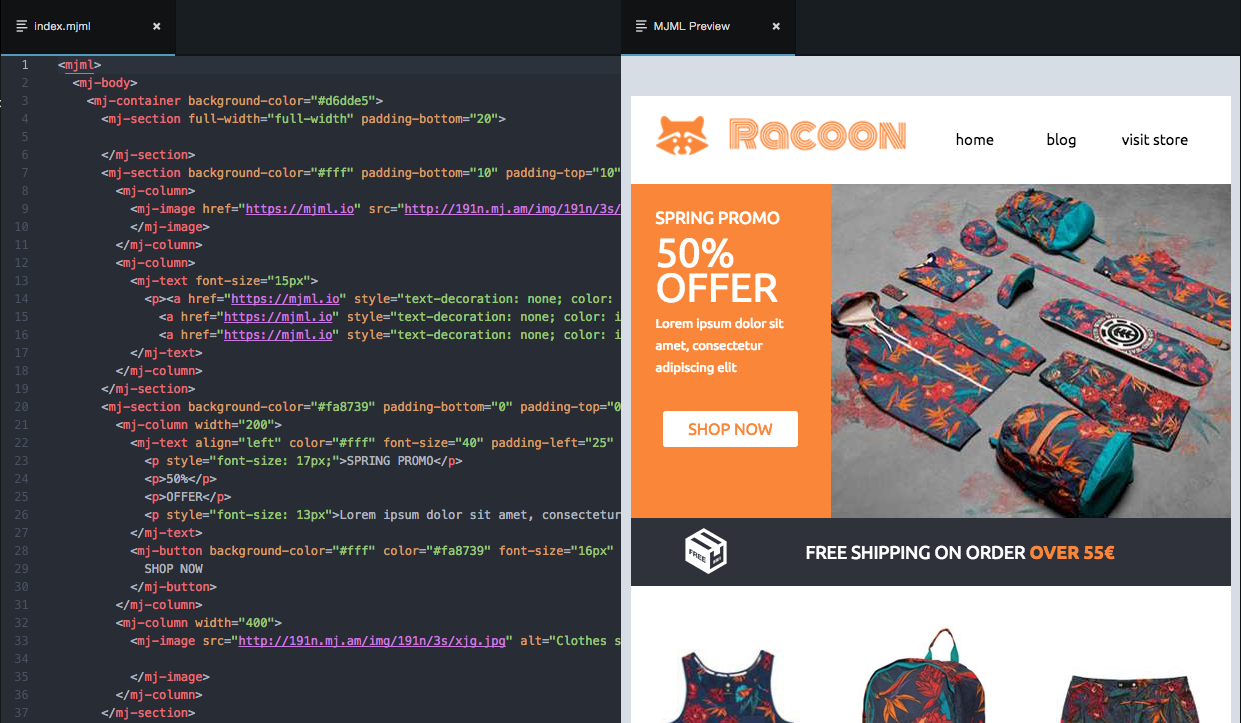Click the OVER 55€ orange text
1241x723 pixels.
point(1072,552)
